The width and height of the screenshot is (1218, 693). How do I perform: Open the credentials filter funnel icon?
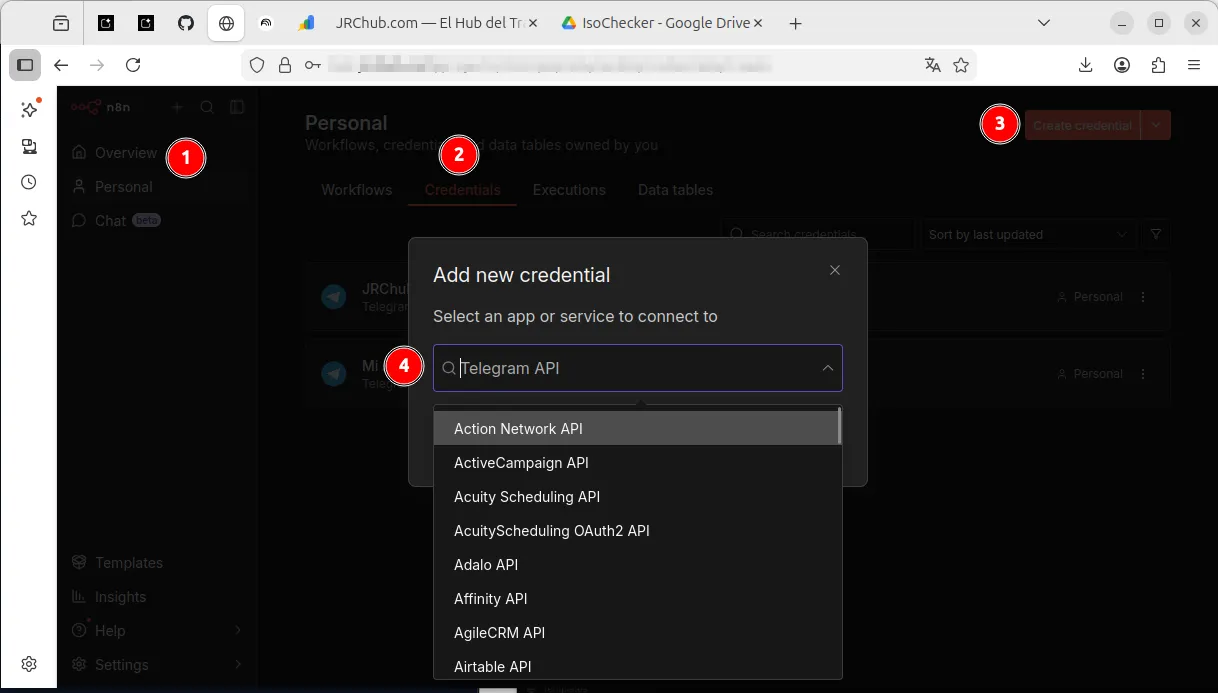click(x=1156, y=234)
